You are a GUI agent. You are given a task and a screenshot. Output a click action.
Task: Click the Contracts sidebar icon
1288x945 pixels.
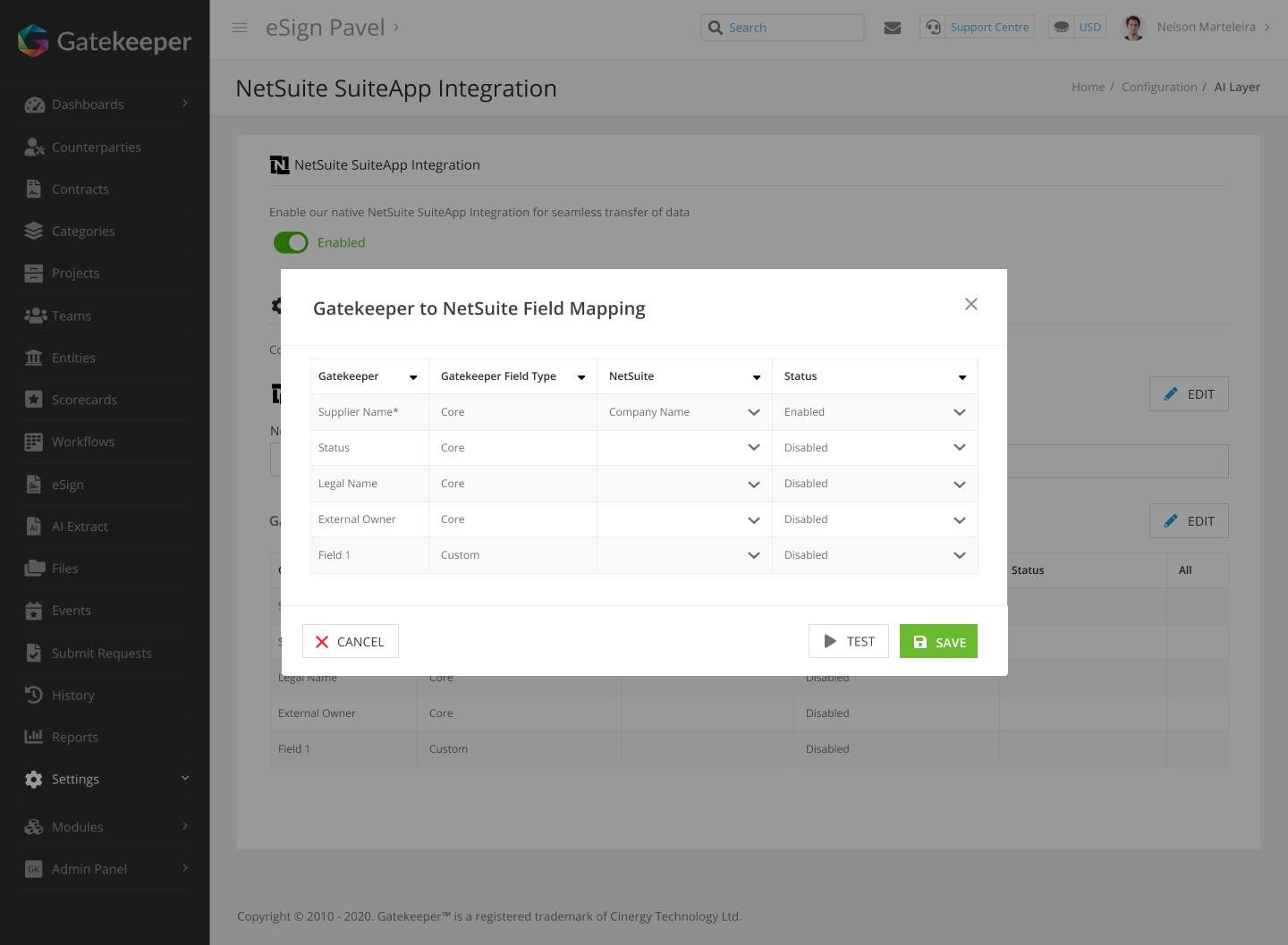click(x=34, y=189)
